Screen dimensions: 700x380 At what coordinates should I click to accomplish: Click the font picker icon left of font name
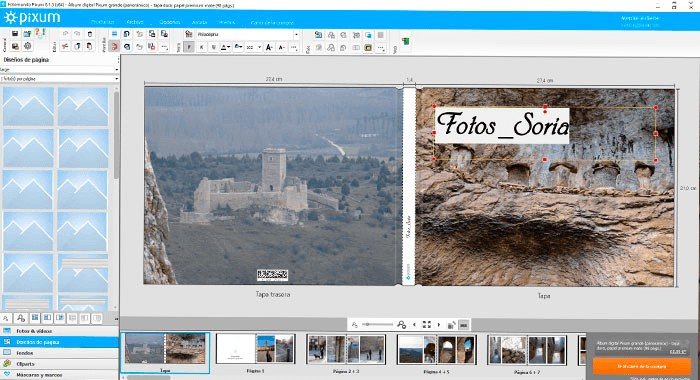(x=189, y=34)
